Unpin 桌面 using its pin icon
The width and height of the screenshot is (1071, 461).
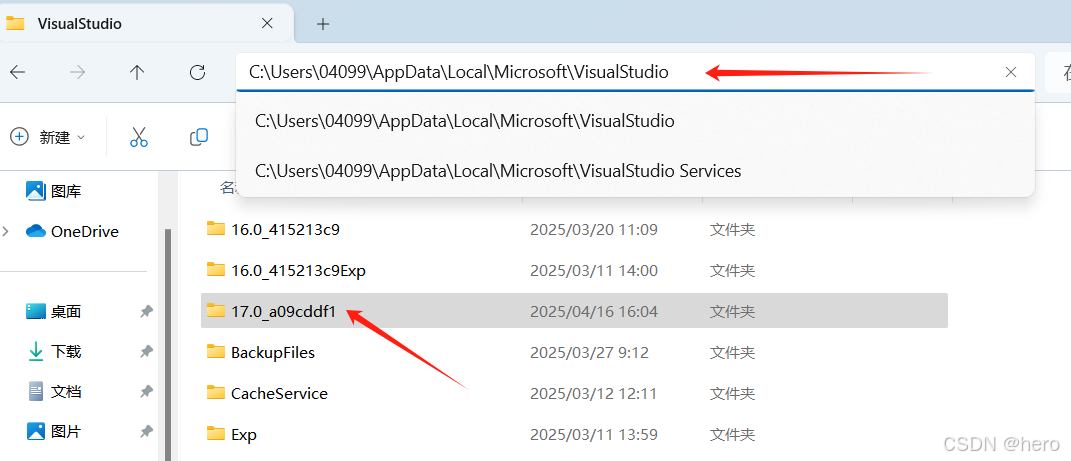click(x=146, y=311)
